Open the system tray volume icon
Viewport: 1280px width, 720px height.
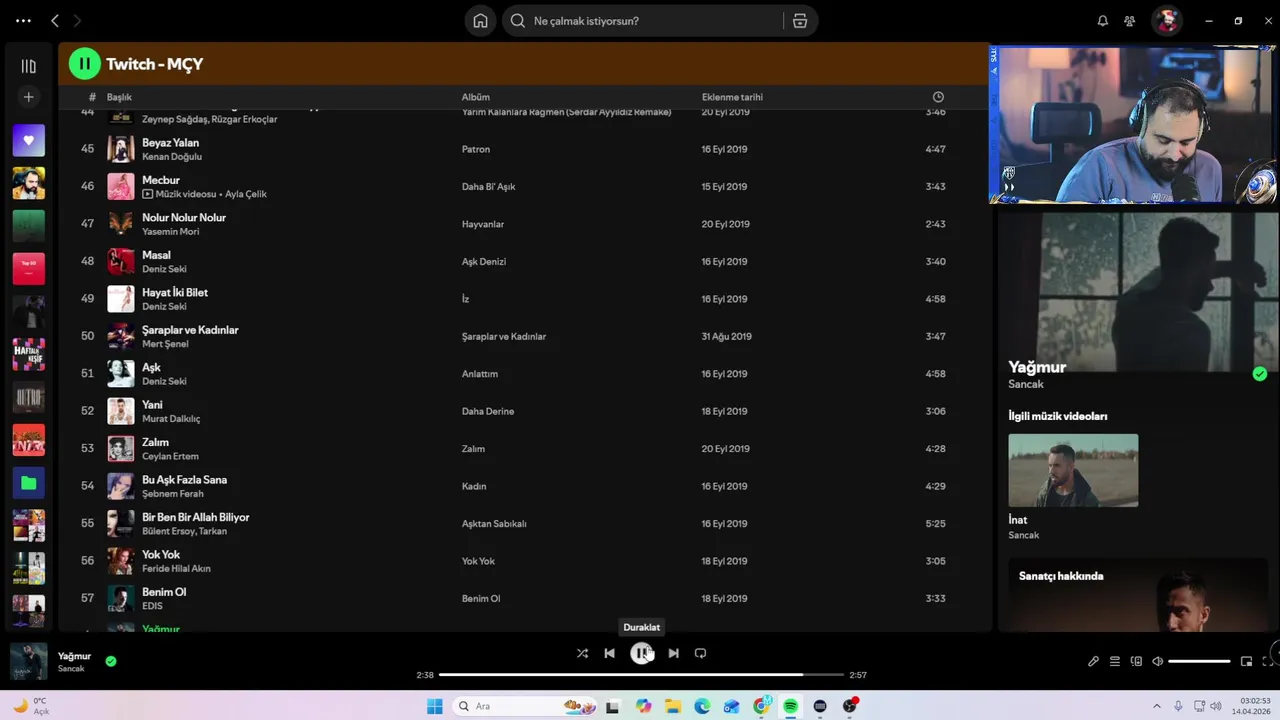(1217, 706)
